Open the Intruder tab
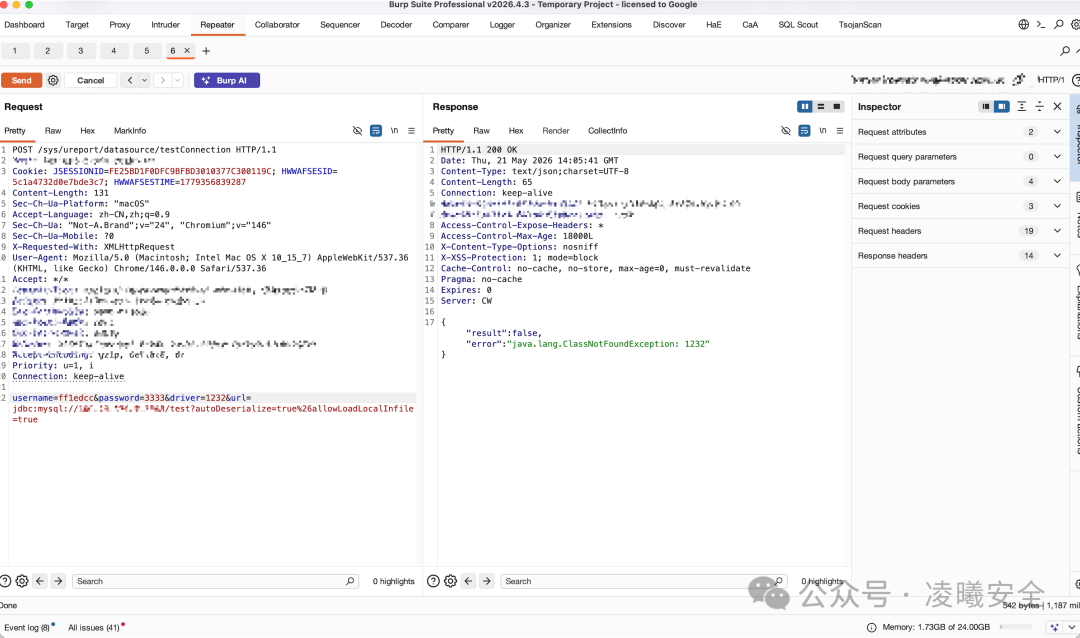This screenshot has width=1080, height=638. click(165, 24)
